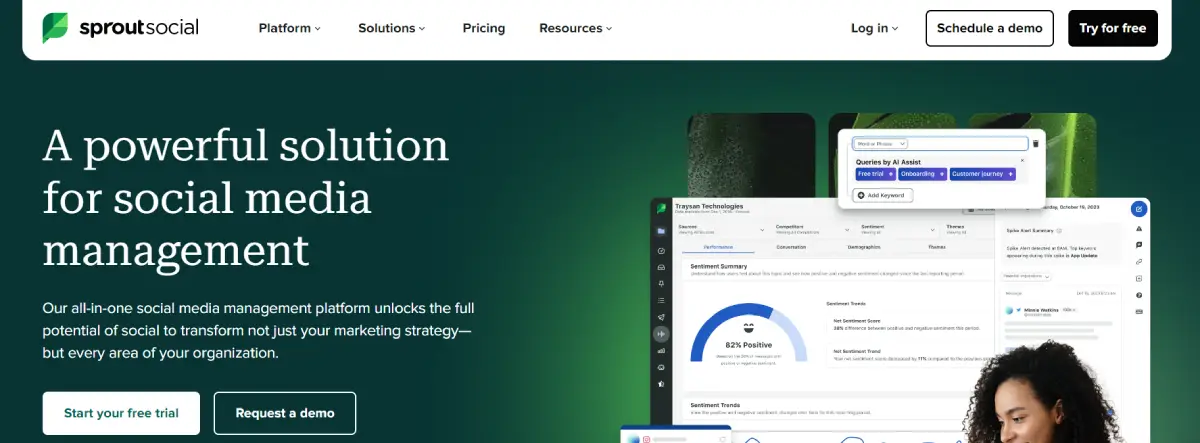Click the link chain icon in right rail

1139,262
